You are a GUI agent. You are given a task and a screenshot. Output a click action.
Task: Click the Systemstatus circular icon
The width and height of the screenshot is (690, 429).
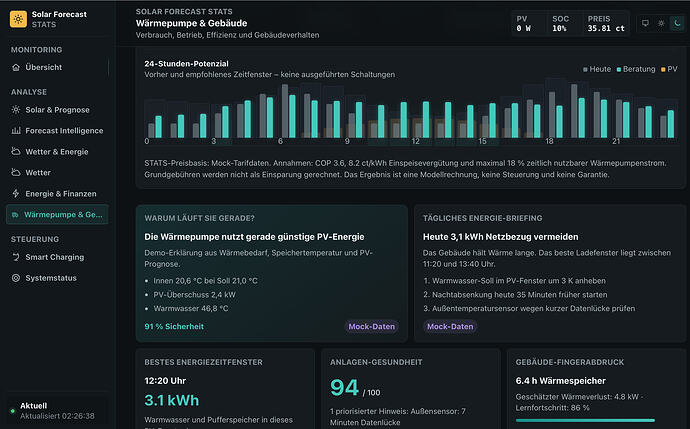tap(16, 278)
